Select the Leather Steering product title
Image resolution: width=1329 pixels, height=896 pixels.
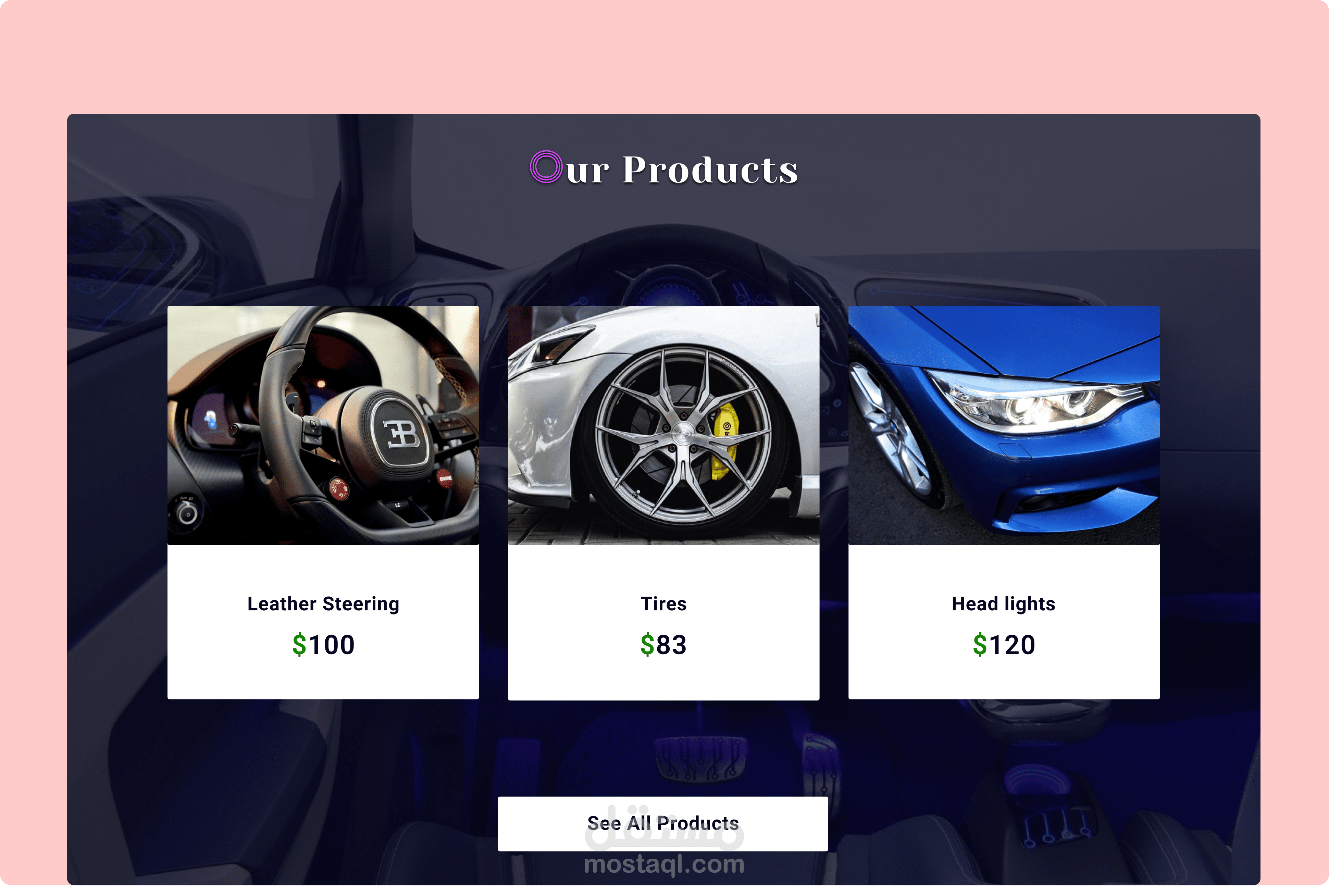coord(323,604)
